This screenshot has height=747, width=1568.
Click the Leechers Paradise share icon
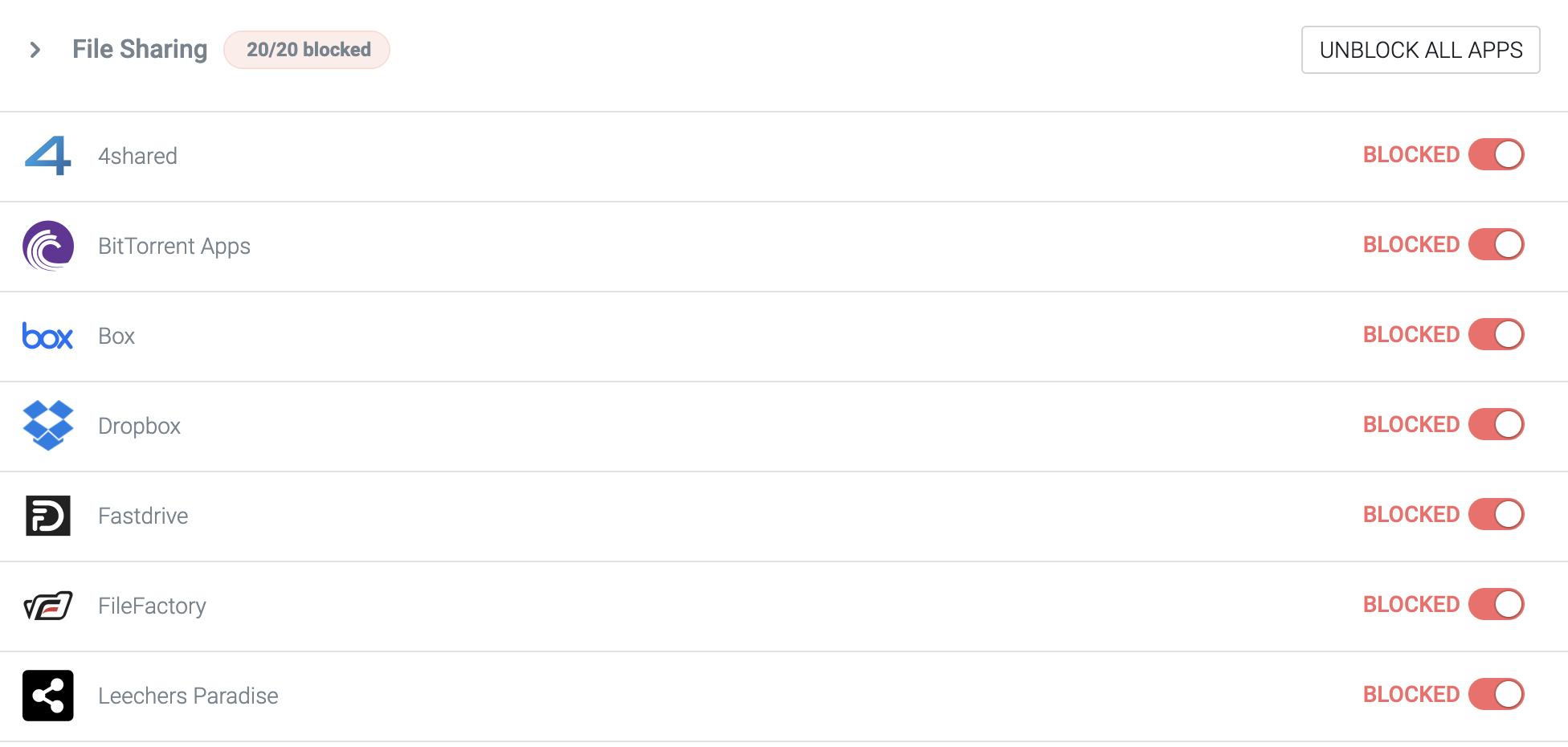coord(48,696)
